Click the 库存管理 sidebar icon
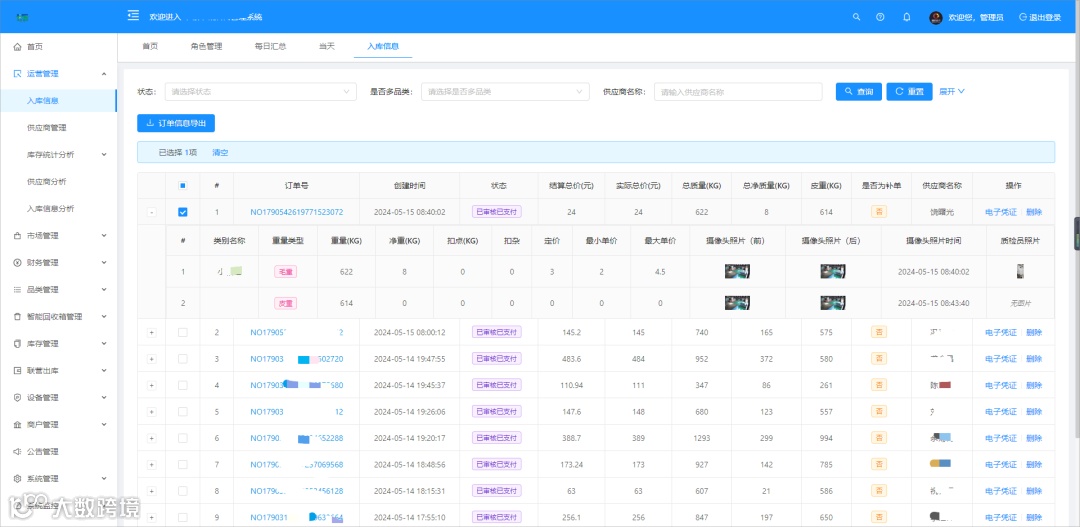1080x527 pixels. [17, 344]
